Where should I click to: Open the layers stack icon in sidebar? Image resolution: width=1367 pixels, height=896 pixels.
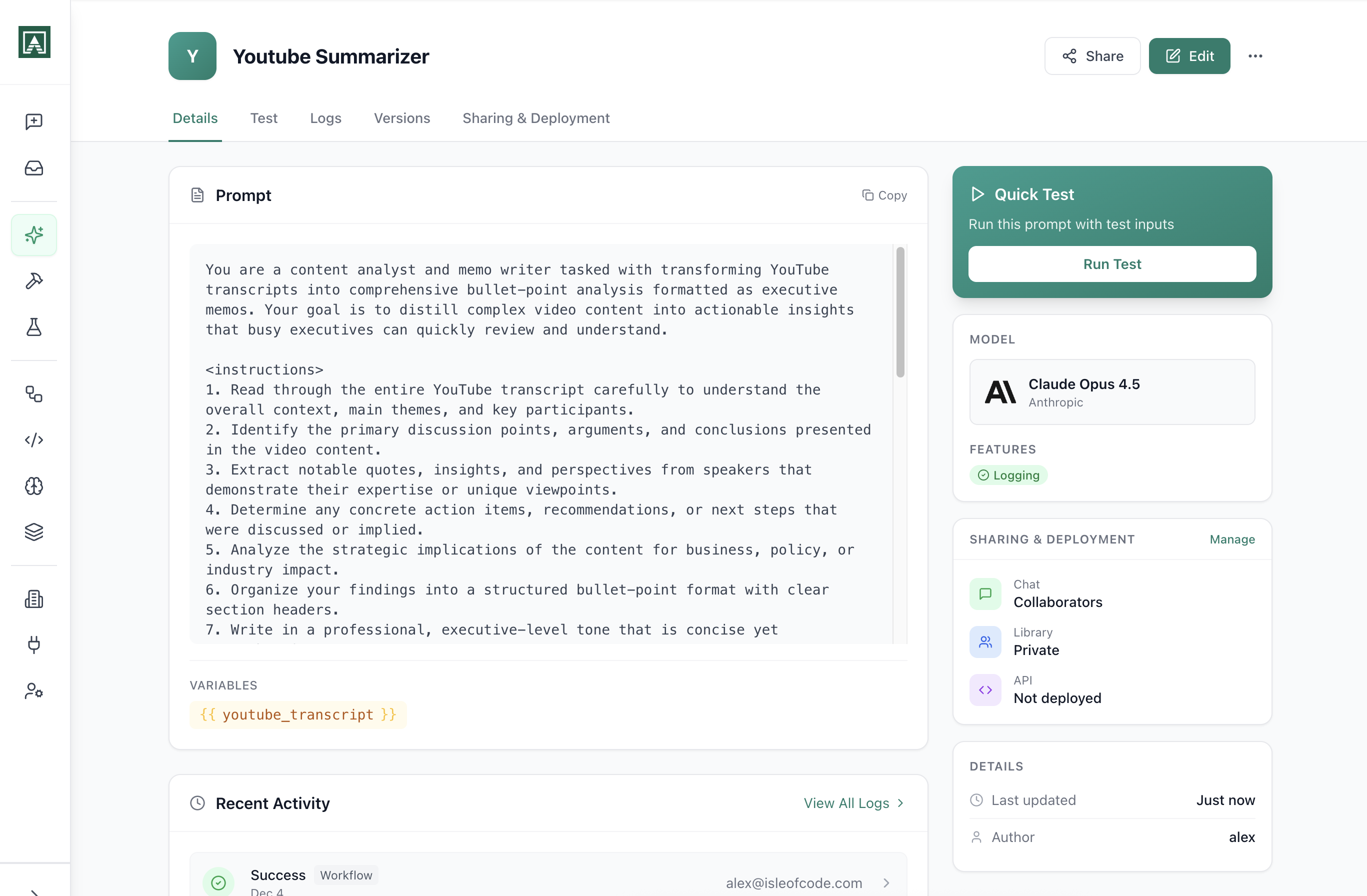(x=34, y=532)
